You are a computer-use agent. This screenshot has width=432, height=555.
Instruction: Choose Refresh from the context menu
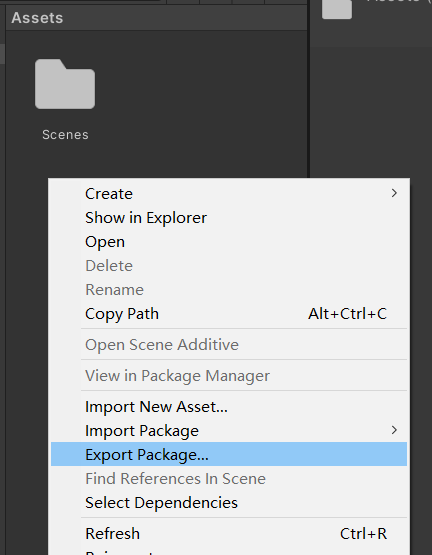(229, 533)
